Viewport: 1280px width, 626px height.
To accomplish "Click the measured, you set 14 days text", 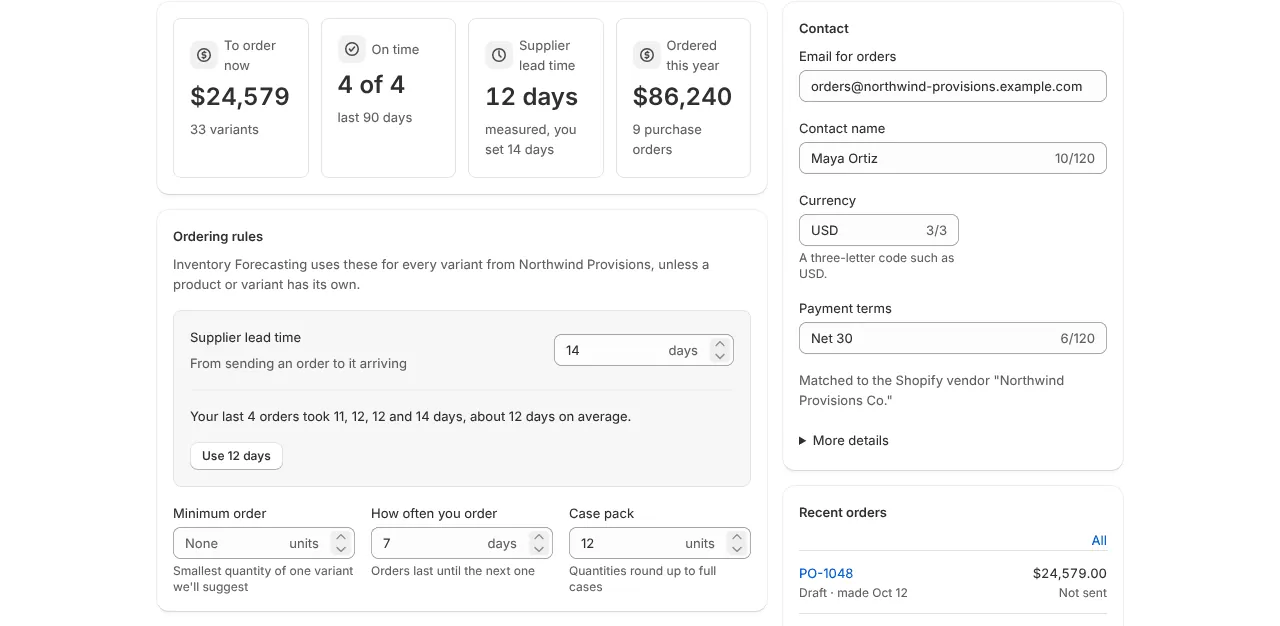I will [x=531, y=139].
